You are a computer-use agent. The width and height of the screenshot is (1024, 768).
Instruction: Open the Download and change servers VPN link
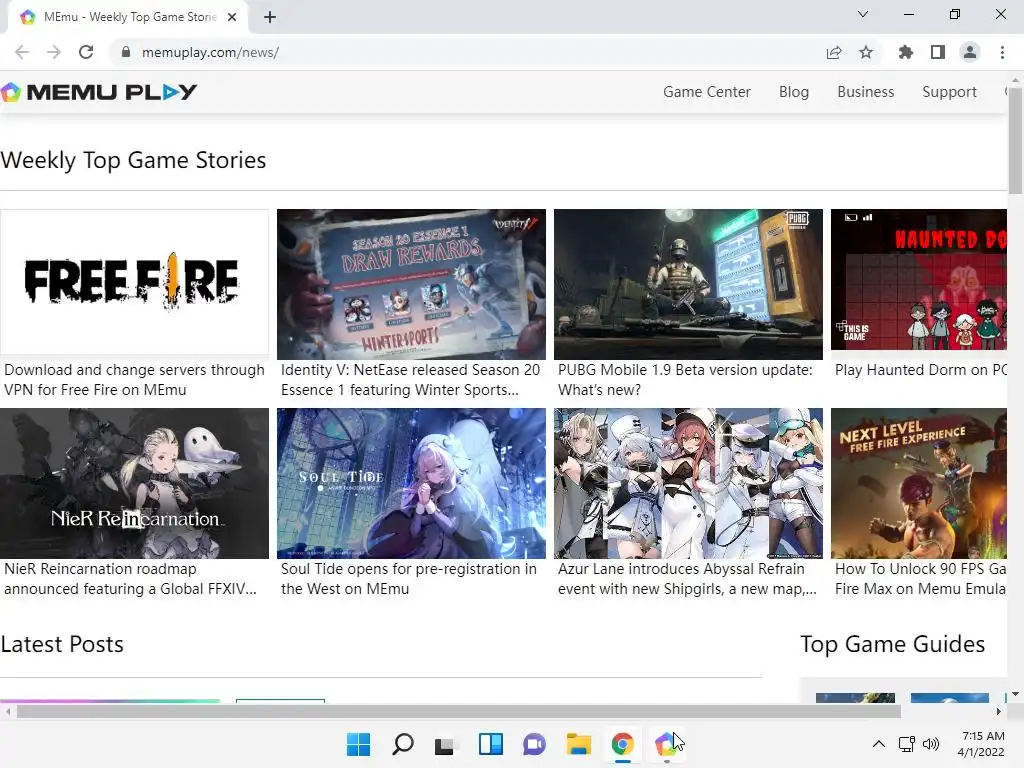point(134,379)
